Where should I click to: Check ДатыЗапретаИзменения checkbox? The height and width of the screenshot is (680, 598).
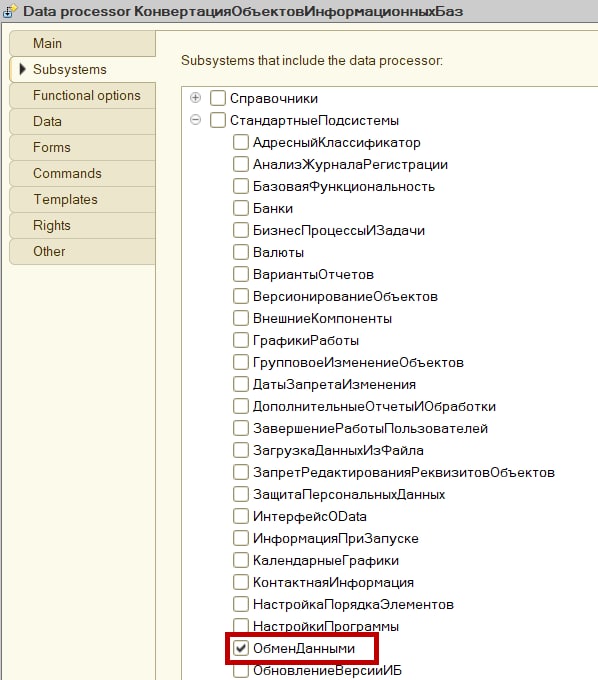click(x=241, y=384)
